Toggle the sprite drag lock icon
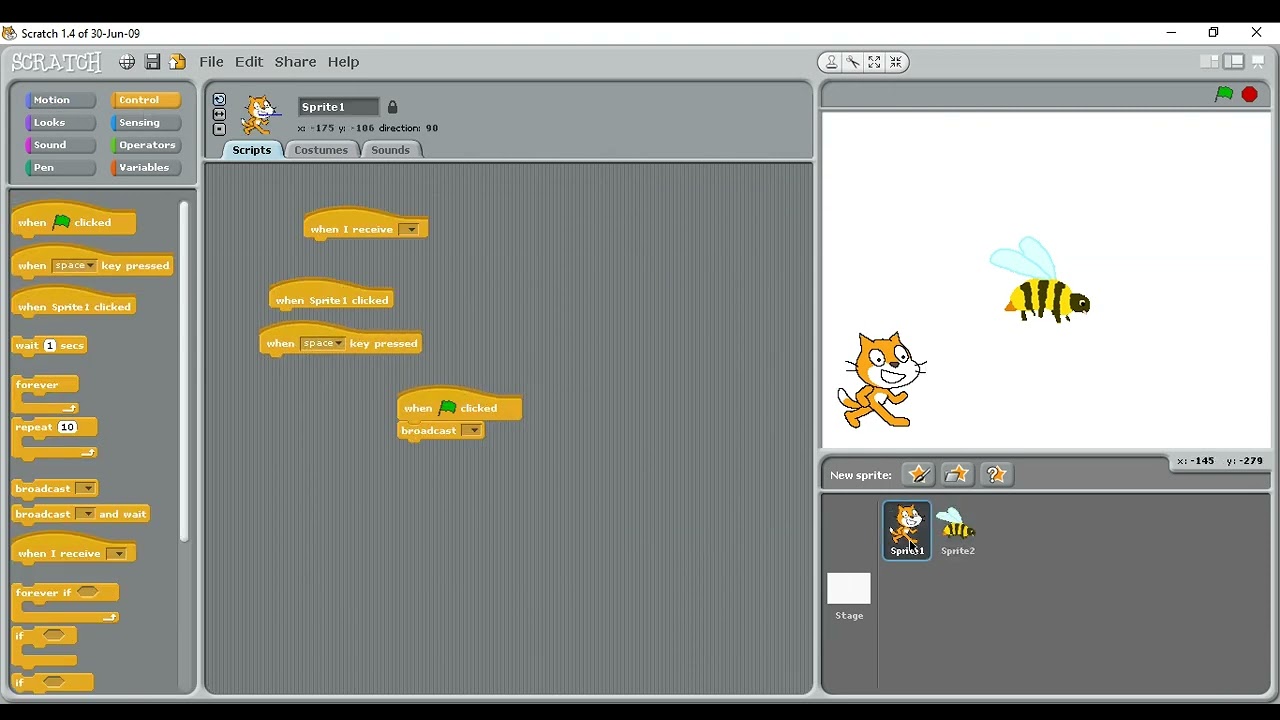 392,107
